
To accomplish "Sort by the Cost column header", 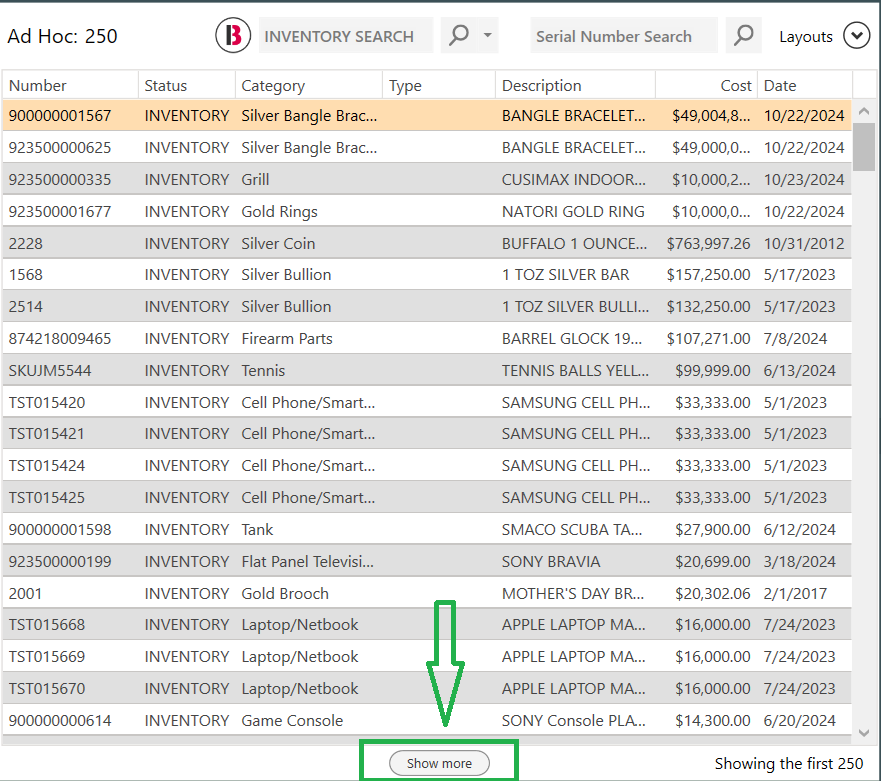I will (706, 85).
